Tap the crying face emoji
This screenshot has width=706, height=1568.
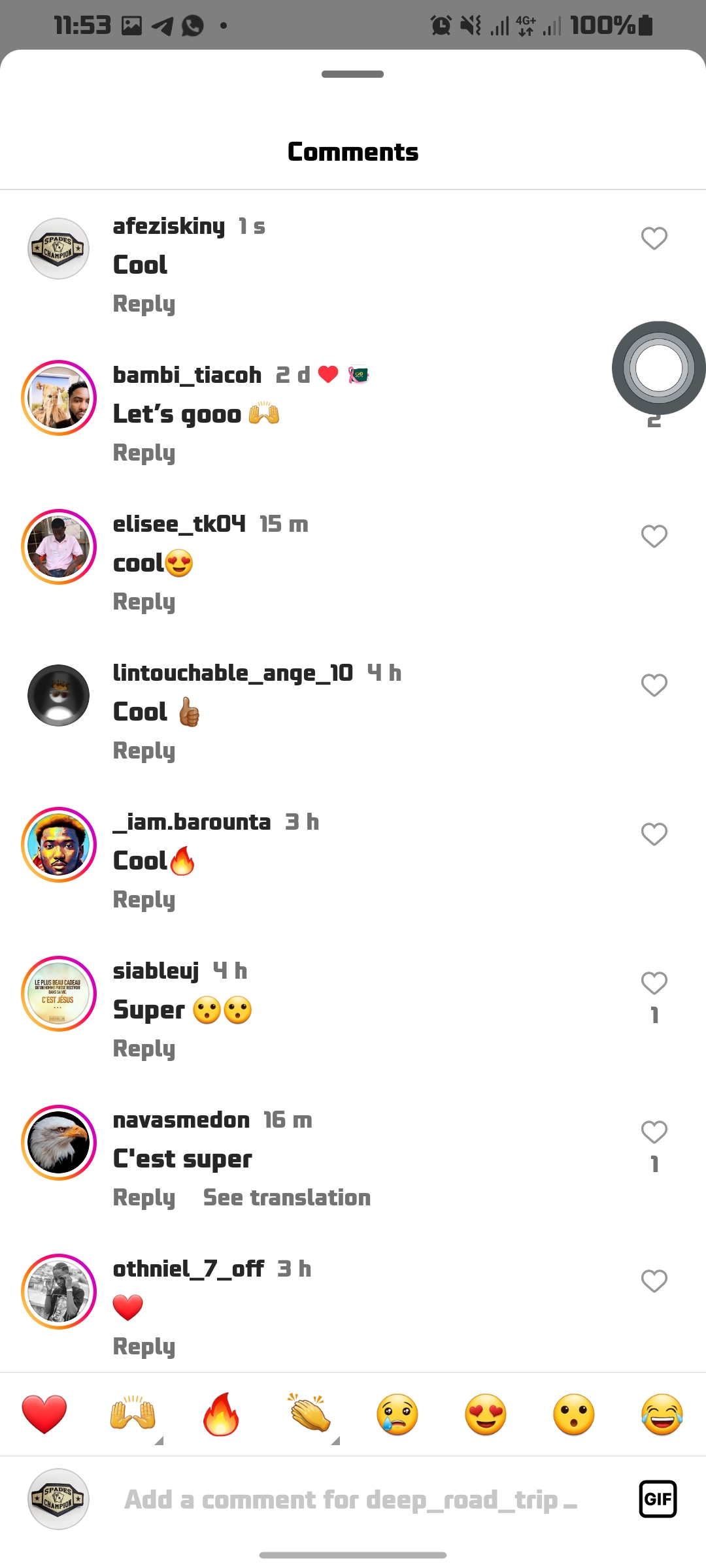click(397, 1414)
